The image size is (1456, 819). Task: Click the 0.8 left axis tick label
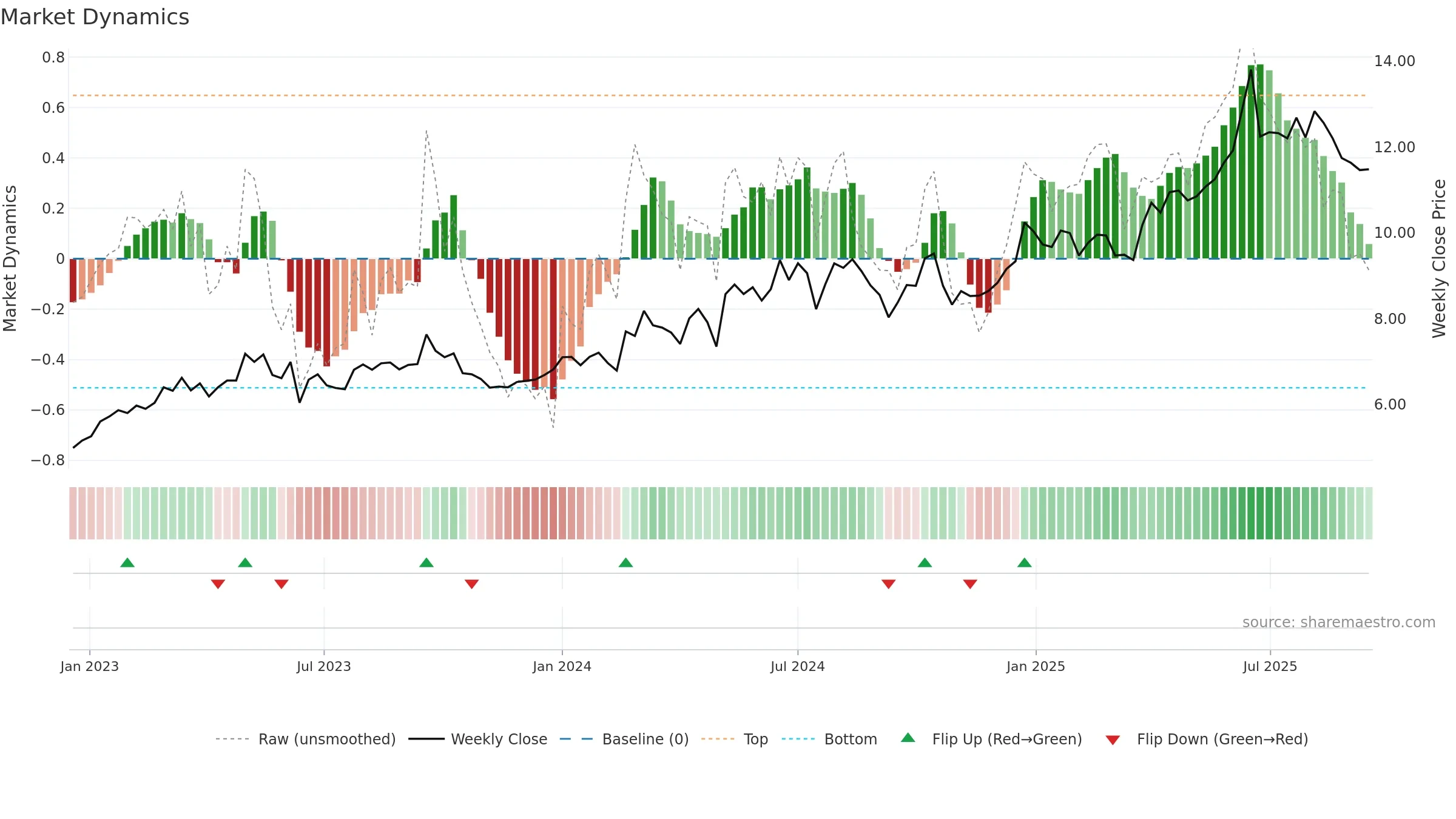coord(53,58)
